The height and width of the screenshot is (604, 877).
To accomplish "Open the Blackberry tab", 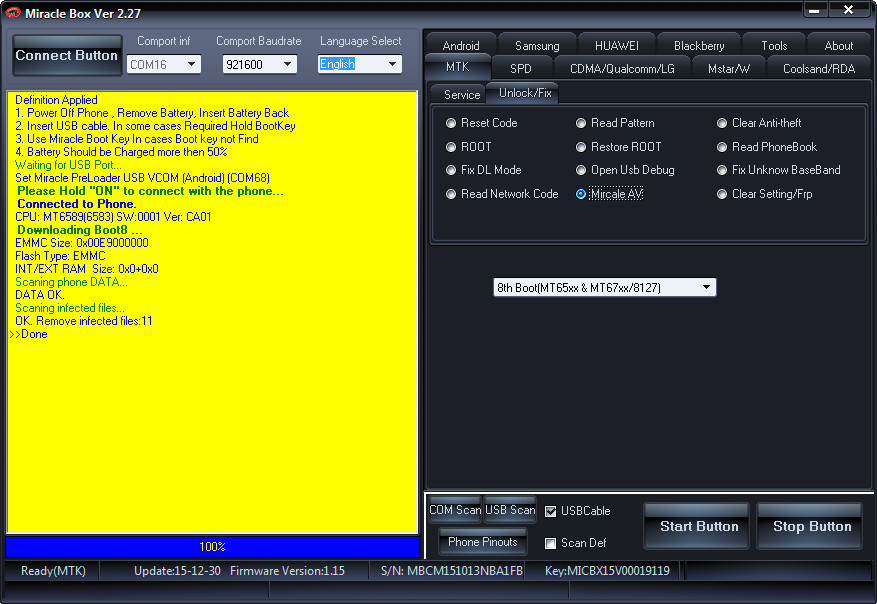I will pyautogui.click(x=699, y=45).
